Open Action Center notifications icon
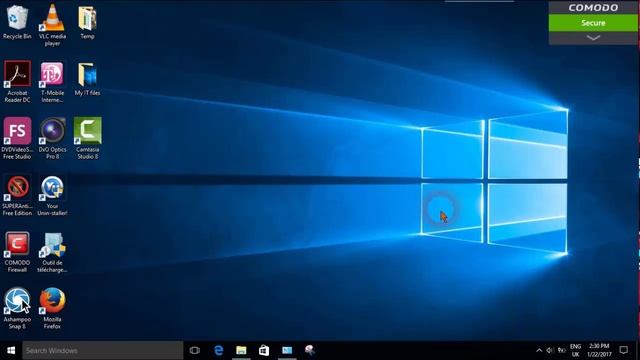Viewport: 640px width, 360px height. click(623, 350)
